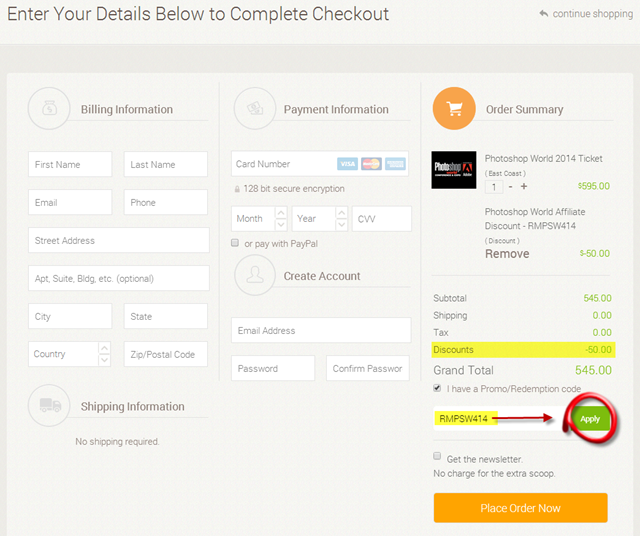
Task: Click the minus icon to decrease ticket quantity
Action: coord(510,186)
